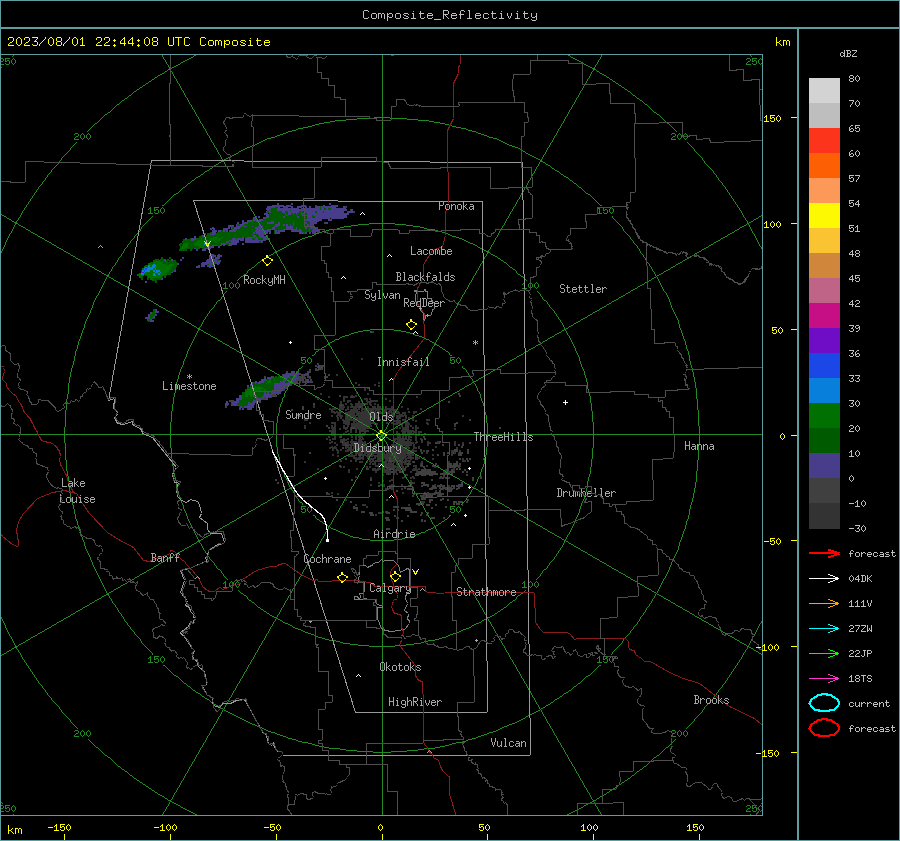Click the Limestone label
Viewport: 900px width, 841px height.
(x=189, y=386)
